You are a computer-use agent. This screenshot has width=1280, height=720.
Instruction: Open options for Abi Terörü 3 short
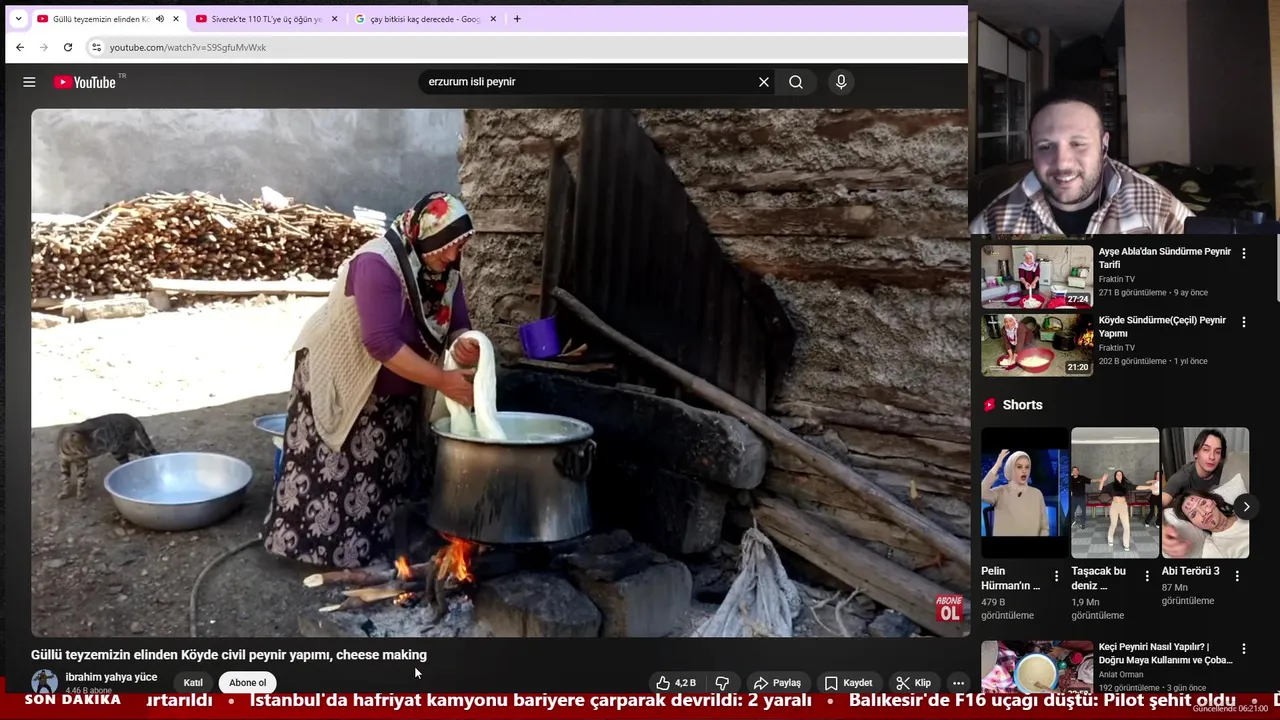1237,576
